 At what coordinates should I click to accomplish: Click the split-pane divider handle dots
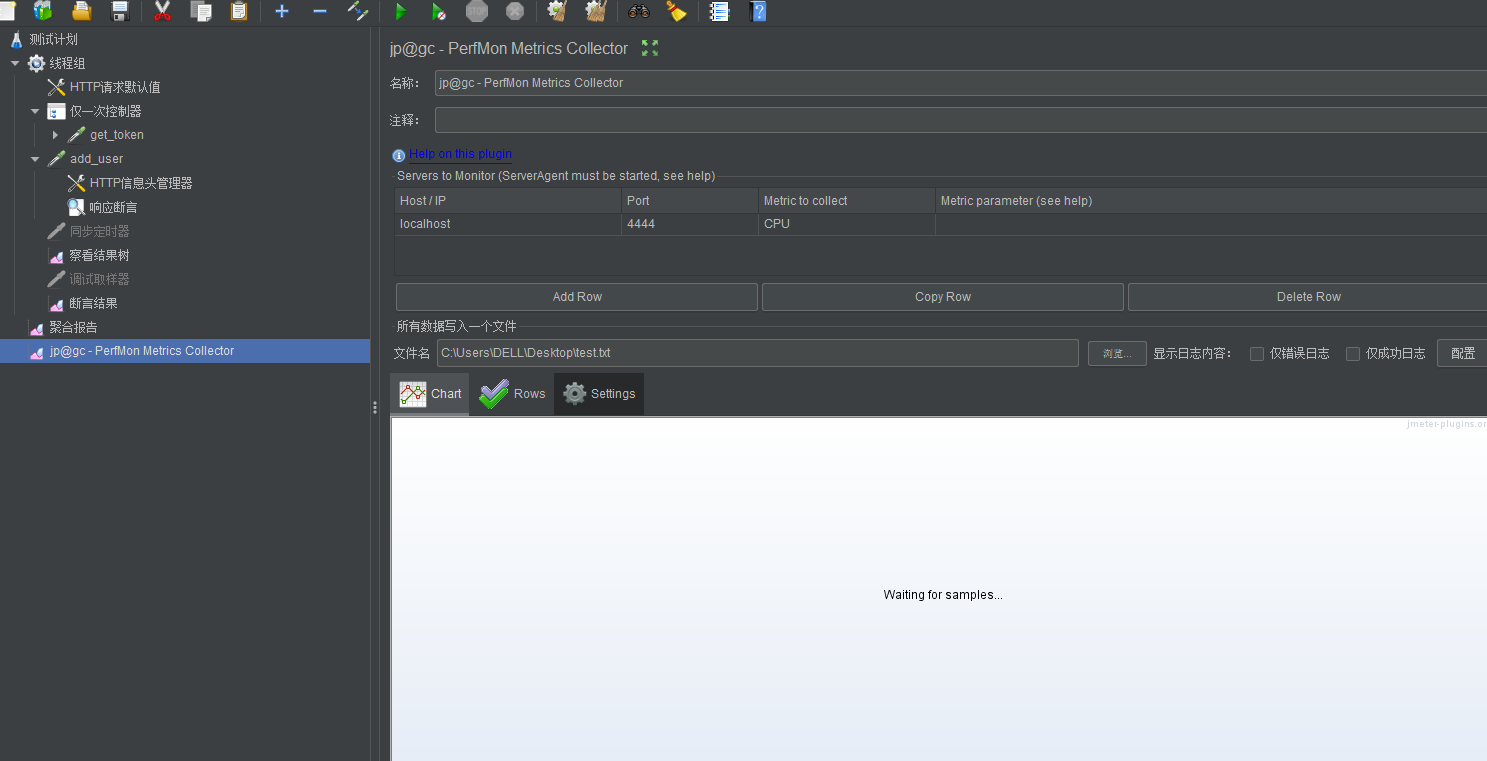(375, 407)
